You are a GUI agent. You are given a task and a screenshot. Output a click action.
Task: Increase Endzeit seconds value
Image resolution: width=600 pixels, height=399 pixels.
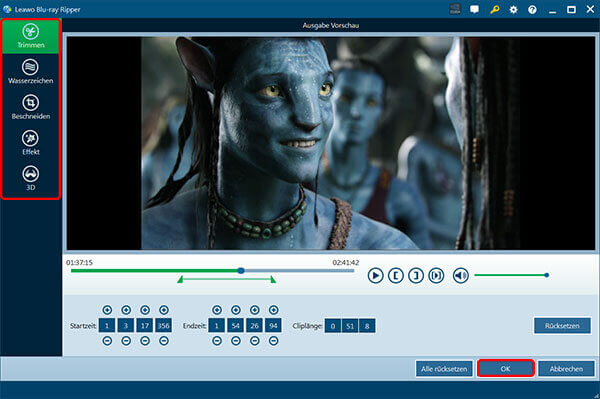[x=254, y=310]
